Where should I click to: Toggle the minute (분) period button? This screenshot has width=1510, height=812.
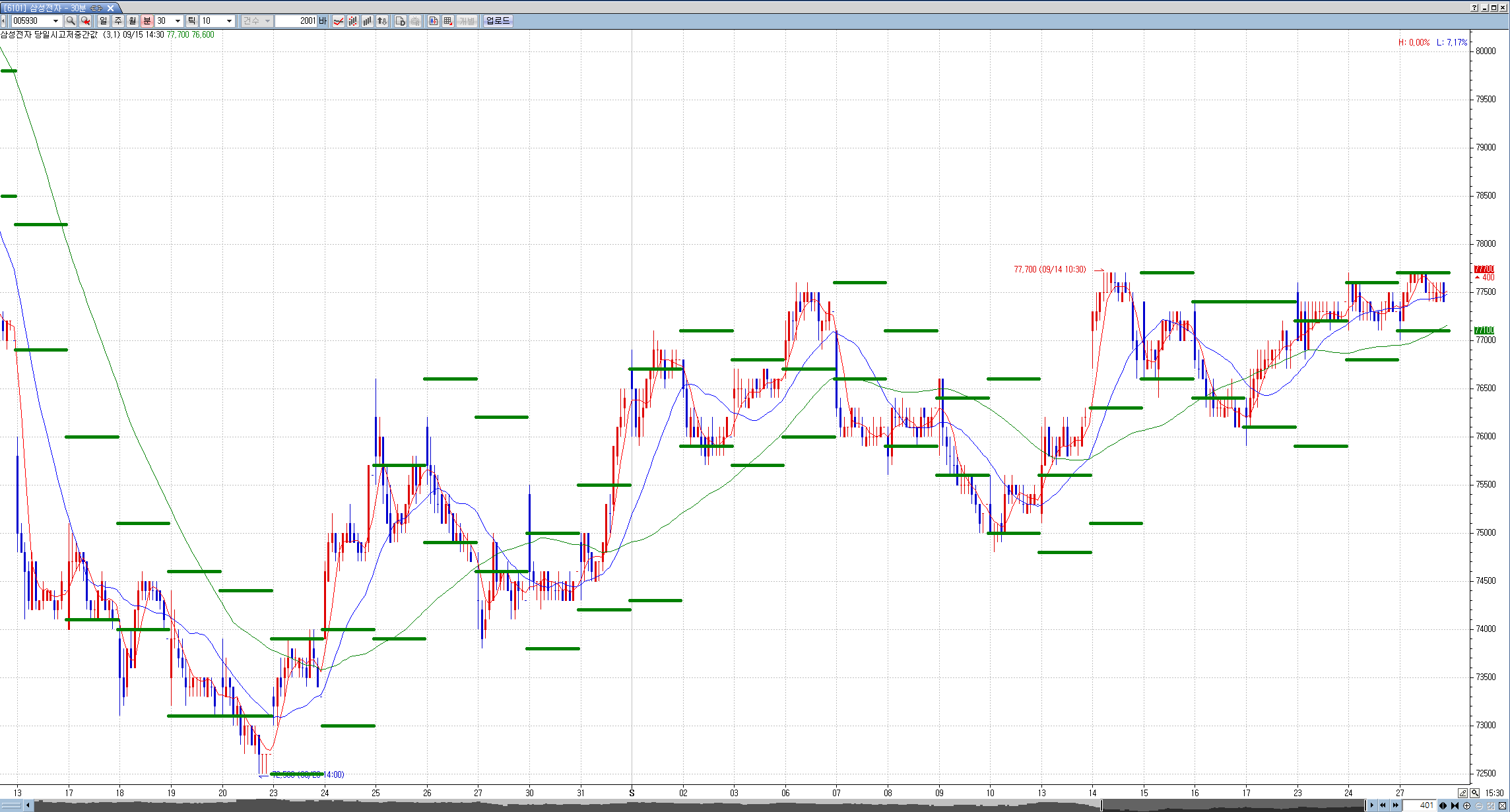[147, 21]
